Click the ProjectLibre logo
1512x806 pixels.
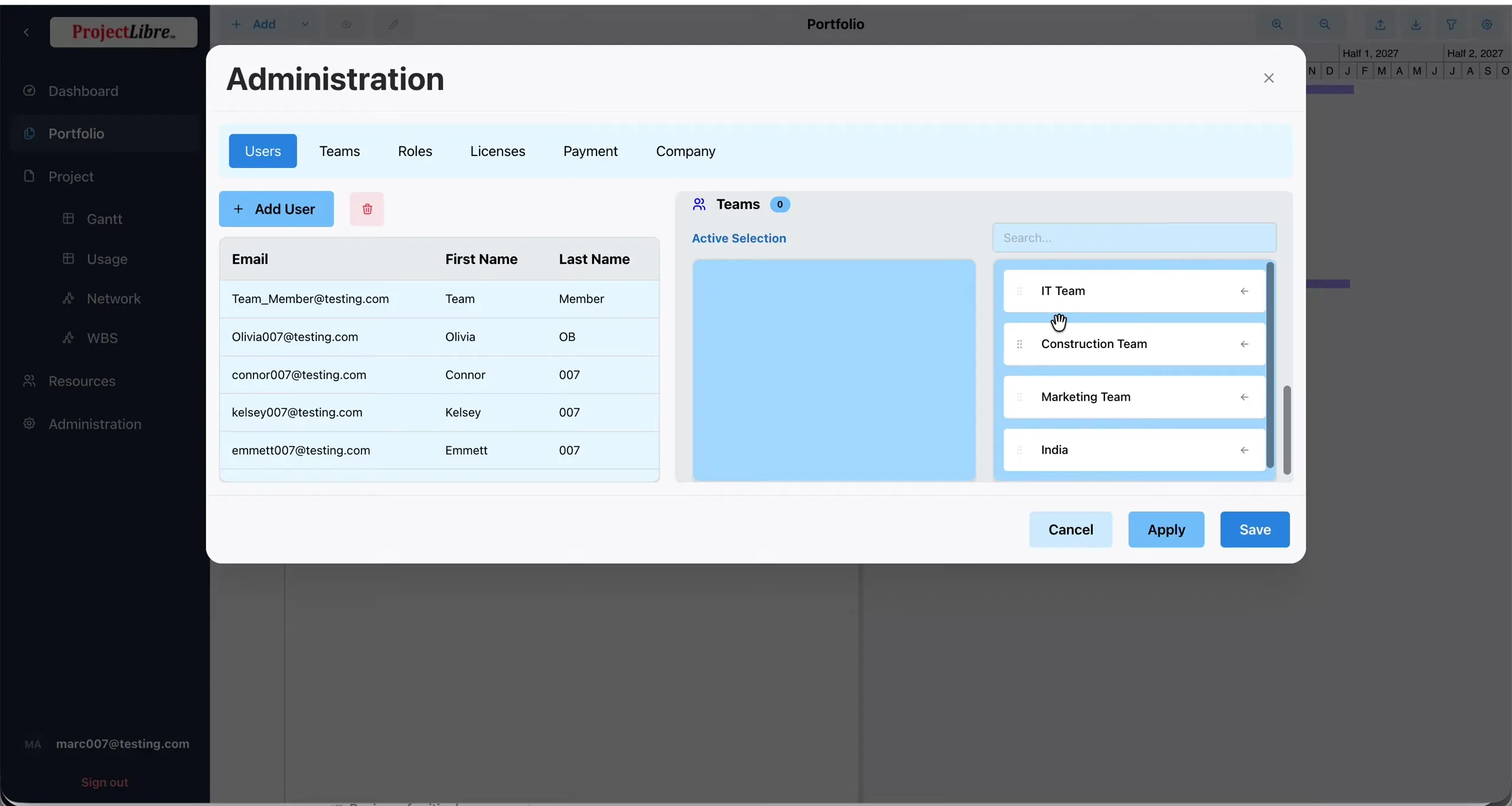(x=123, y=32)
